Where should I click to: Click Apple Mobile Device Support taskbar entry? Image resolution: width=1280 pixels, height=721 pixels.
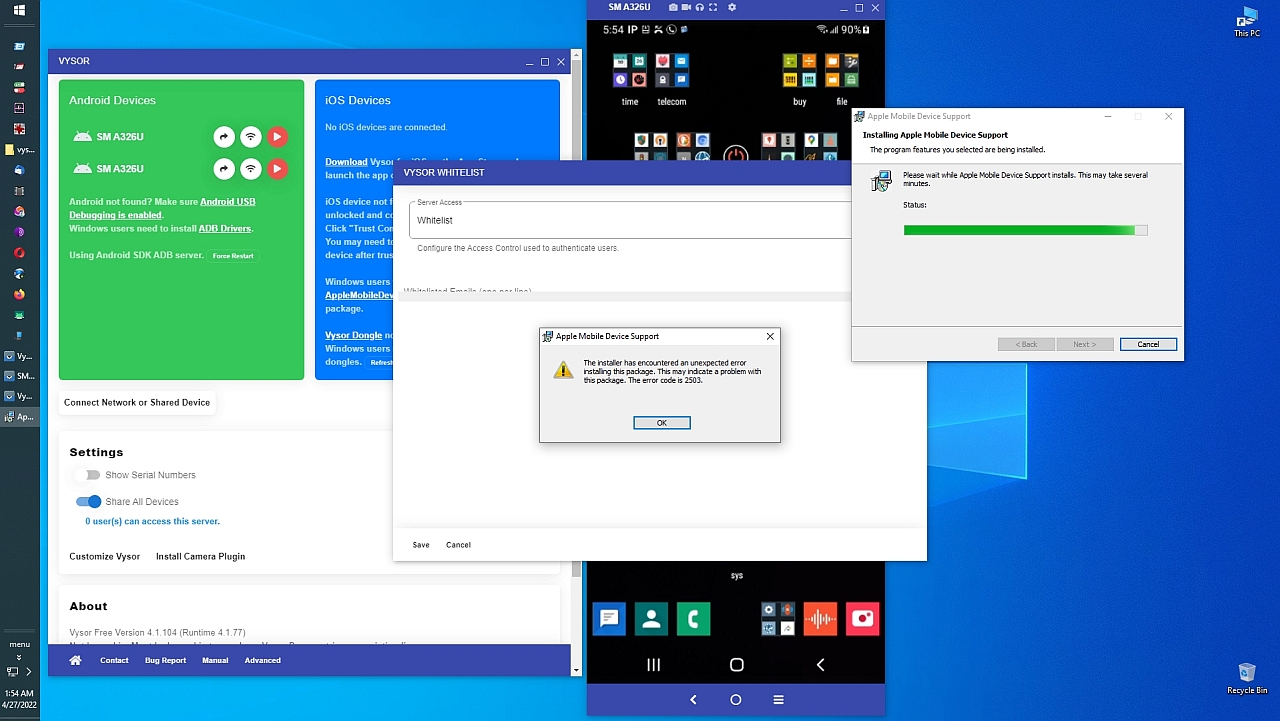[19, 416]
